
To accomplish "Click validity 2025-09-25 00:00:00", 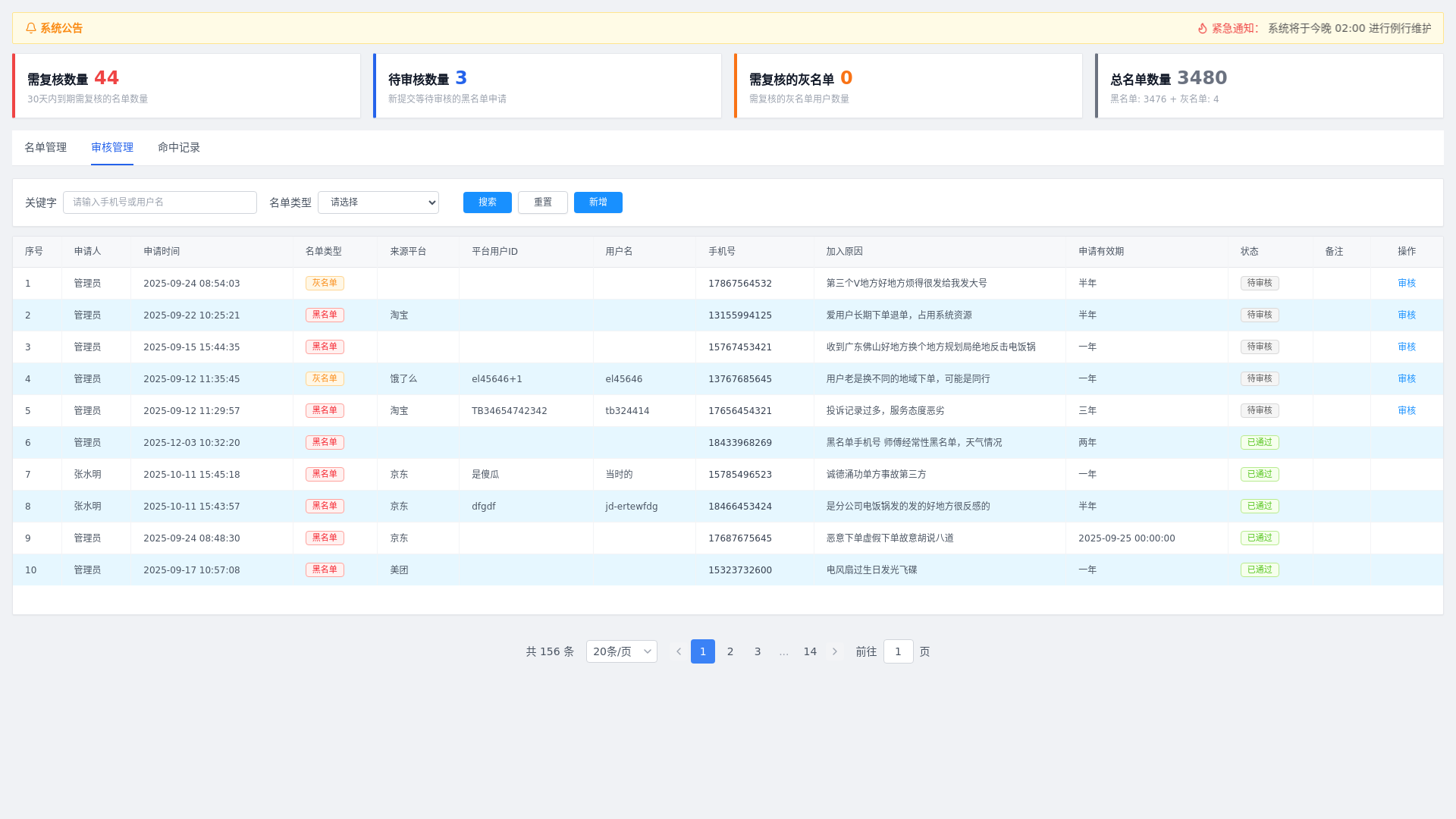I will coord(1127,538).
